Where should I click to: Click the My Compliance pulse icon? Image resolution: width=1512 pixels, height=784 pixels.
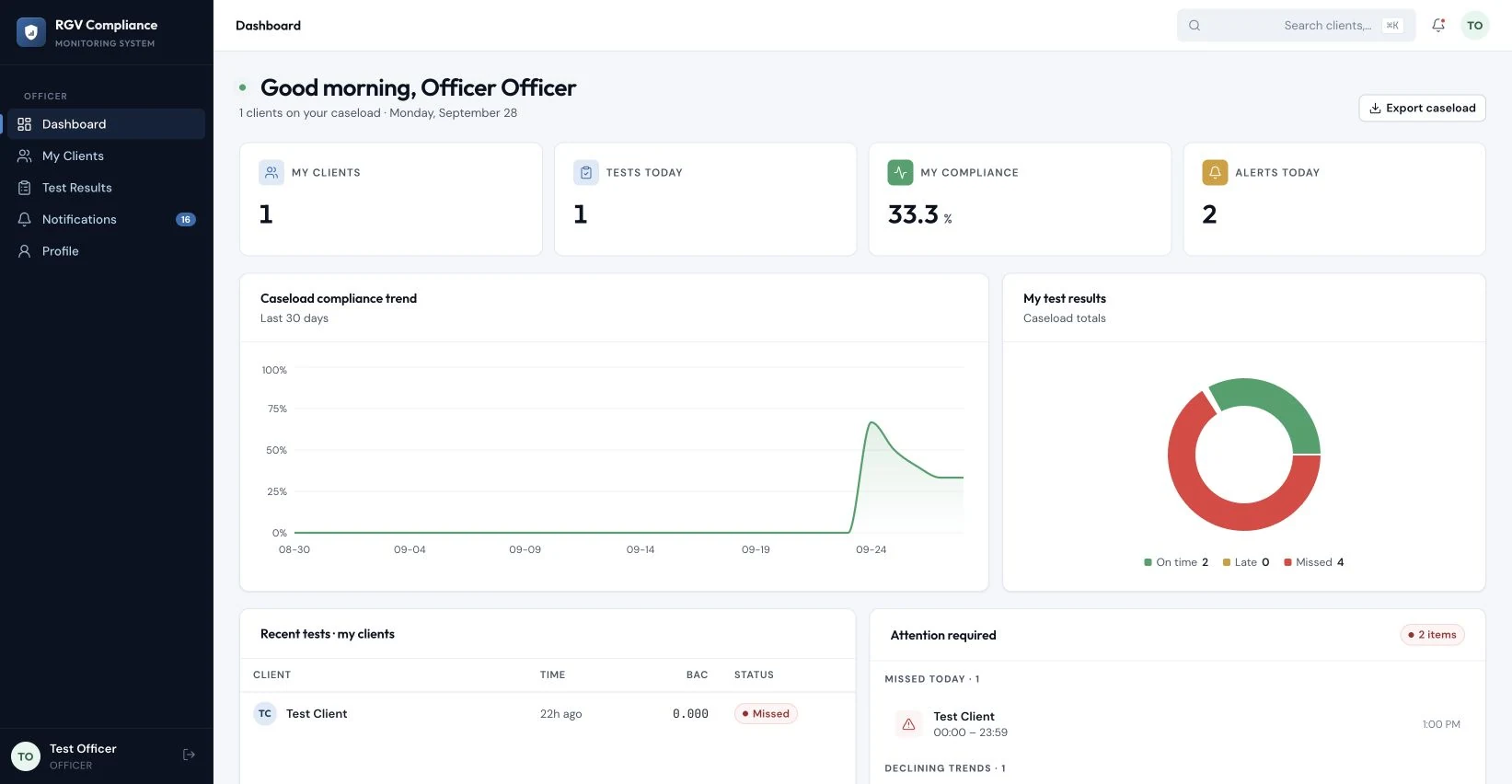(x=900, y=172)
